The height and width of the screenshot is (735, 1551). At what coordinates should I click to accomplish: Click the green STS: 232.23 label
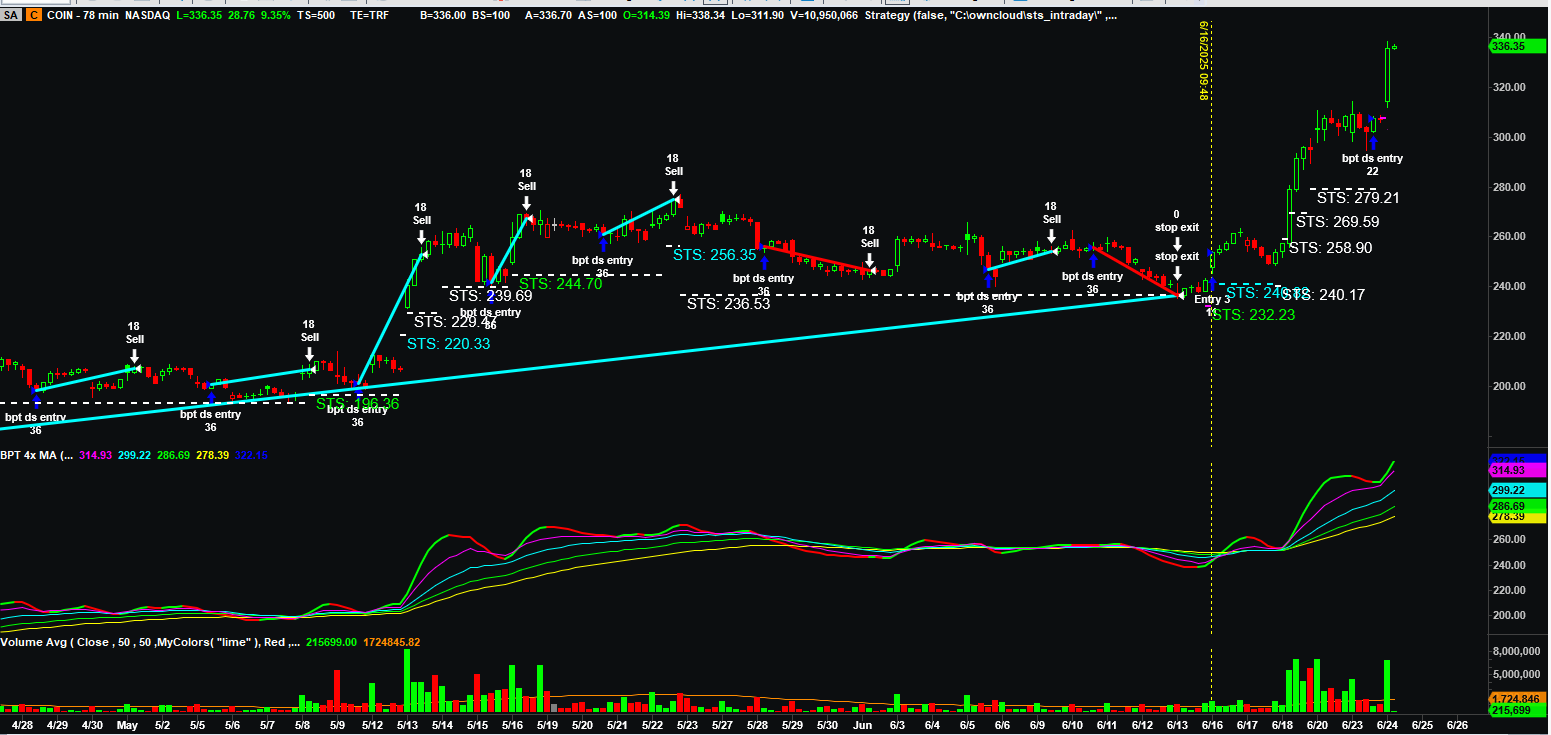click(x=1255, y=314)
